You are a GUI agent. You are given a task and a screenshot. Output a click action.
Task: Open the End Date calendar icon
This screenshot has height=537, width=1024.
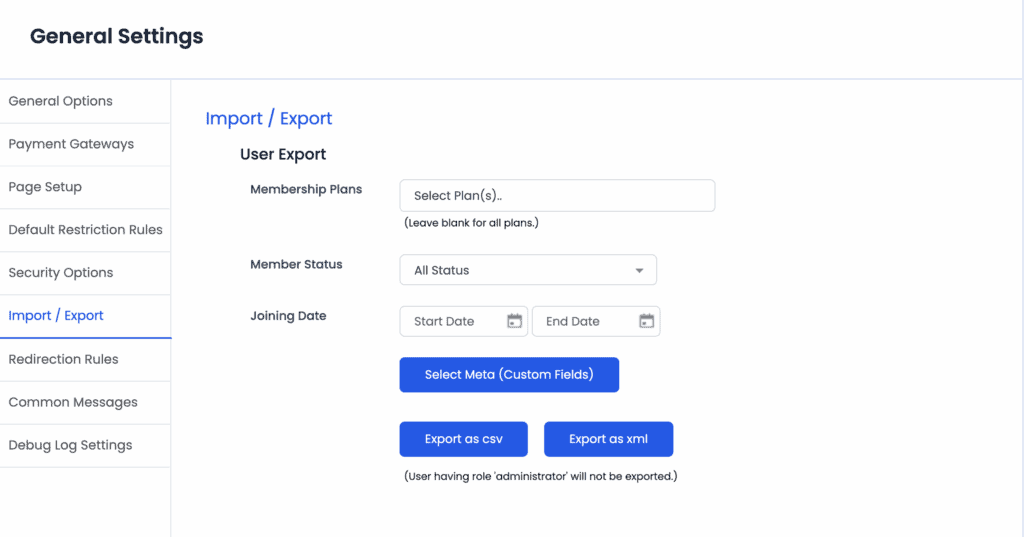(x=647, y=321)
